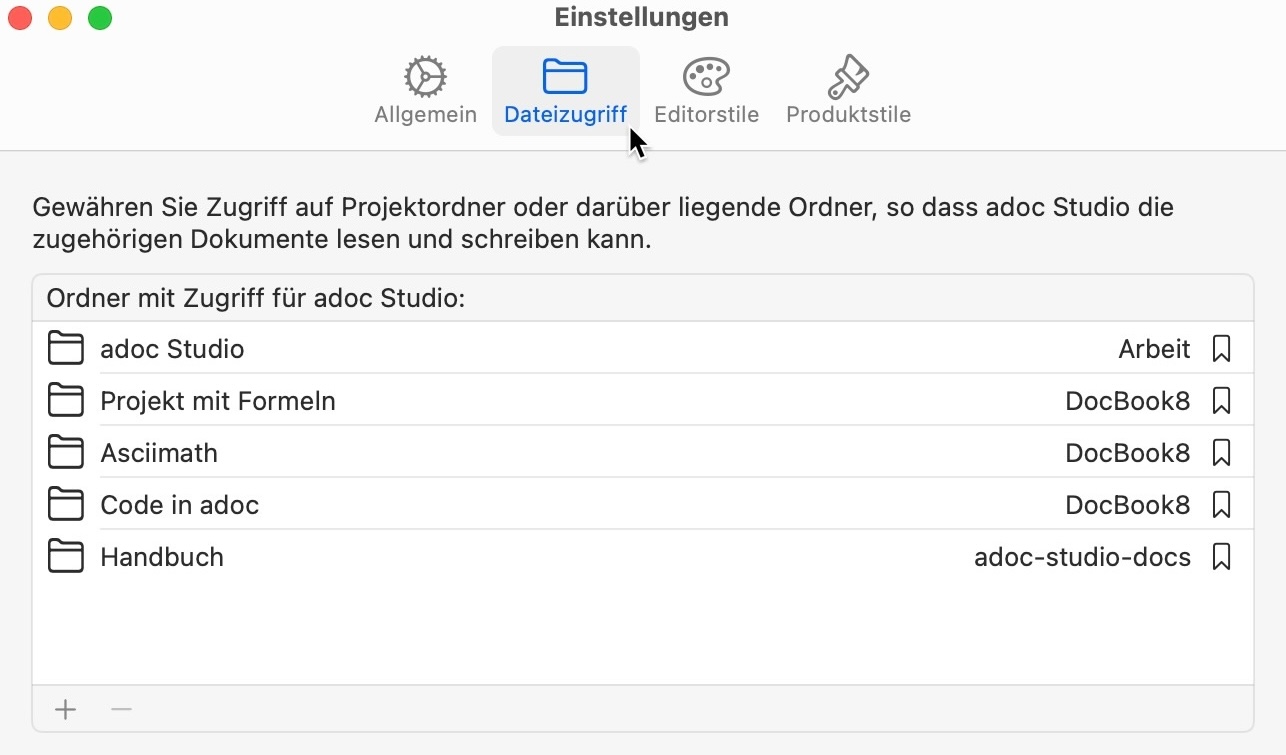Click DocBook8 label in Code in adoc row
Image resolution: width=1286 pixels, height=755 pixels.
pyautogui.click(x=1128, y=505)
